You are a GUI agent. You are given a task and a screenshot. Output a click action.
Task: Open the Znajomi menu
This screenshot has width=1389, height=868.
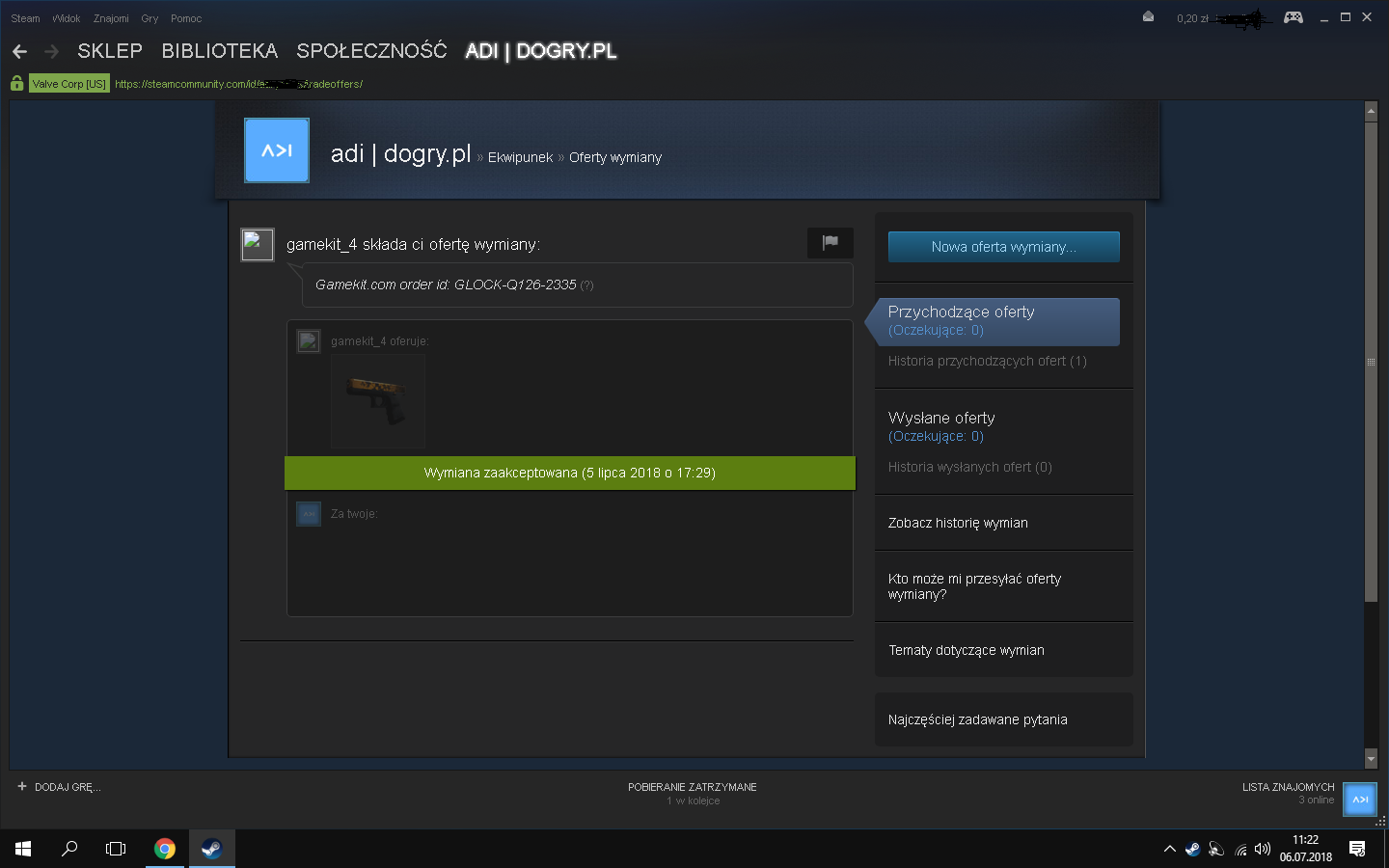click(x=111, y=18)
